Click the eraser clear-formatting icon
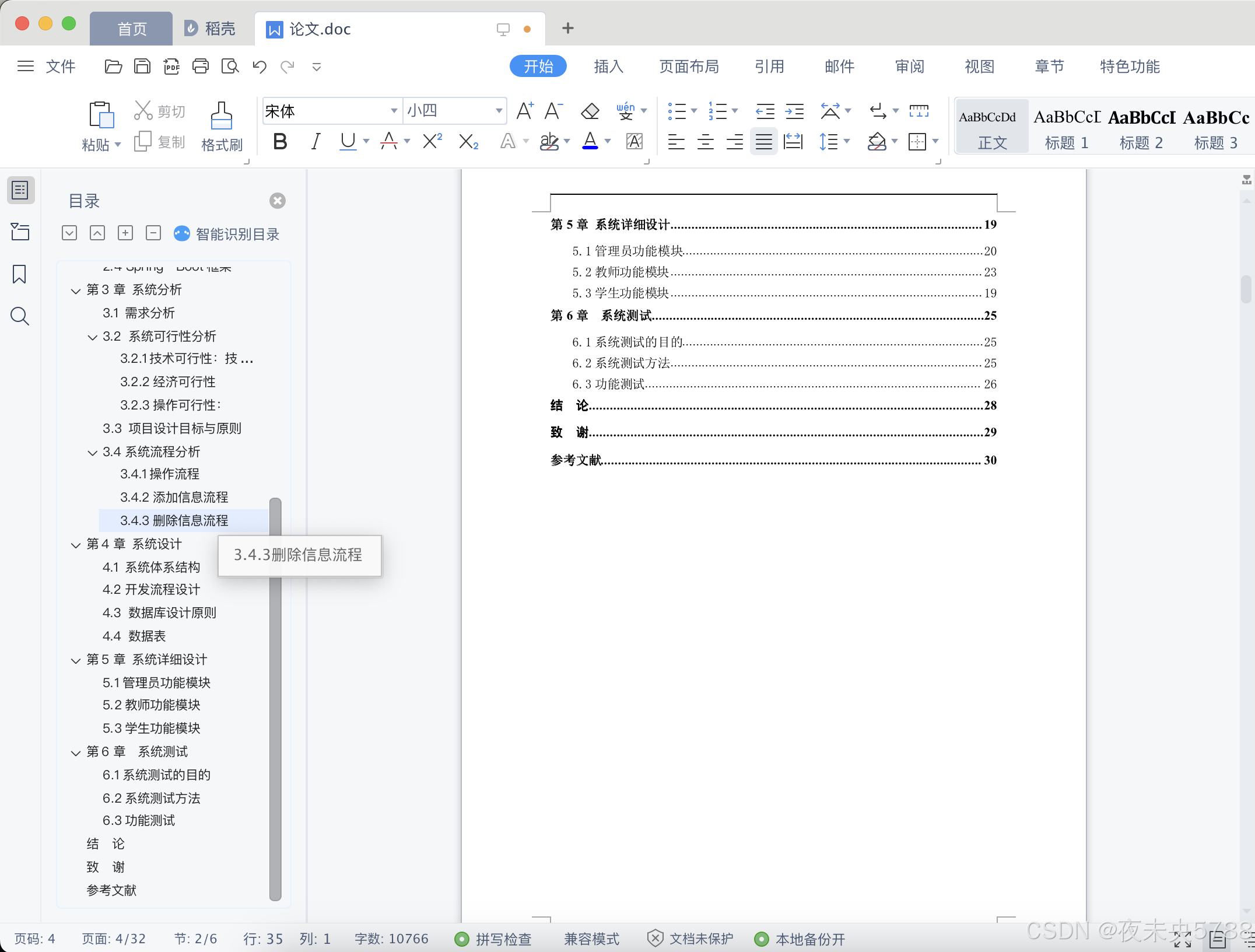The height and width of the screenshot is (952, 1255). point(590,111)
